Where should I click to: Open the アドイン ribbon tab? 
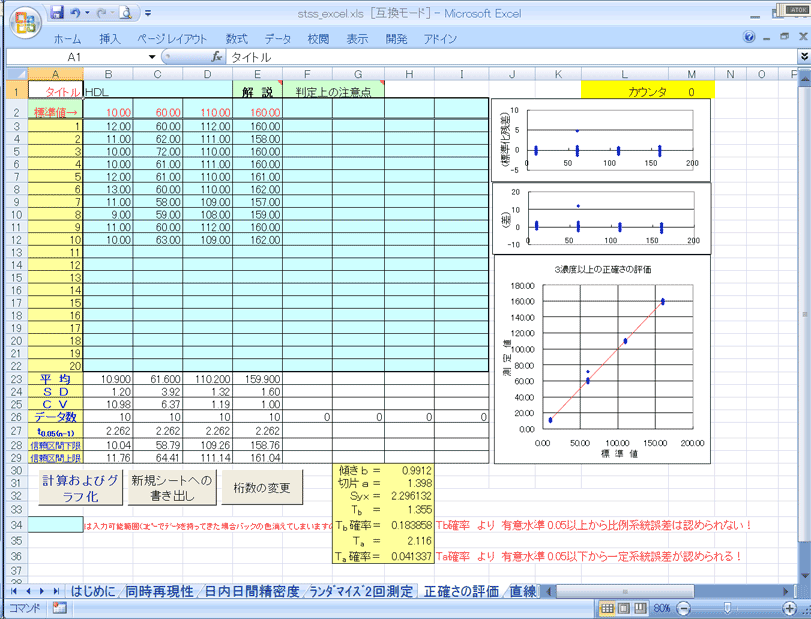point(440,39)
